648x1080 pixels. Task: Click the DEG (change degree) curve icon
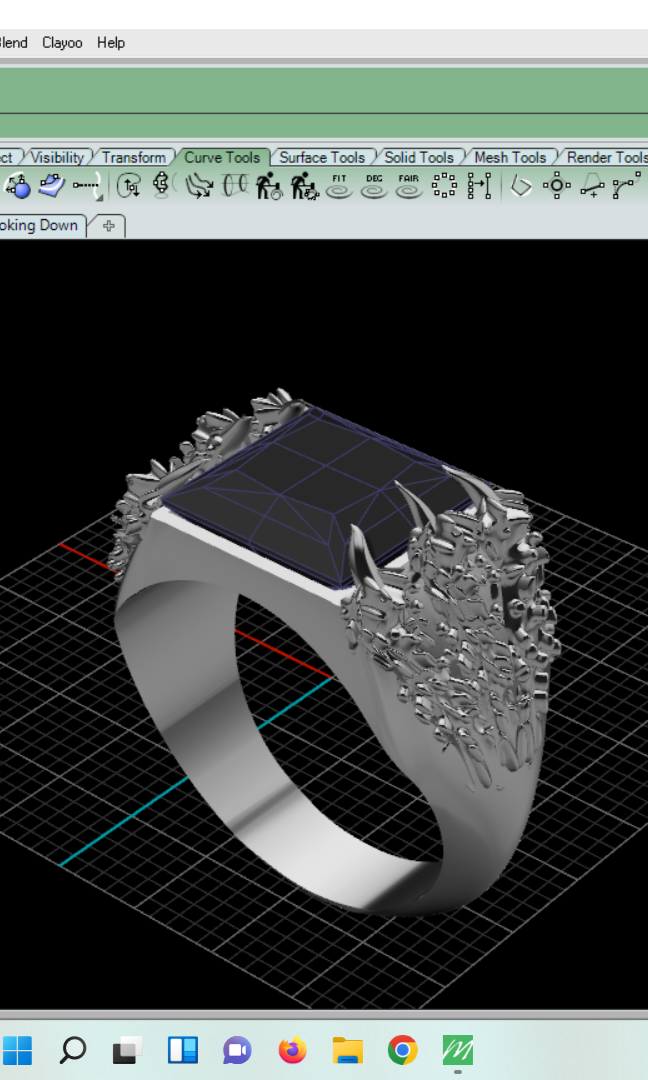click(374, 185)
